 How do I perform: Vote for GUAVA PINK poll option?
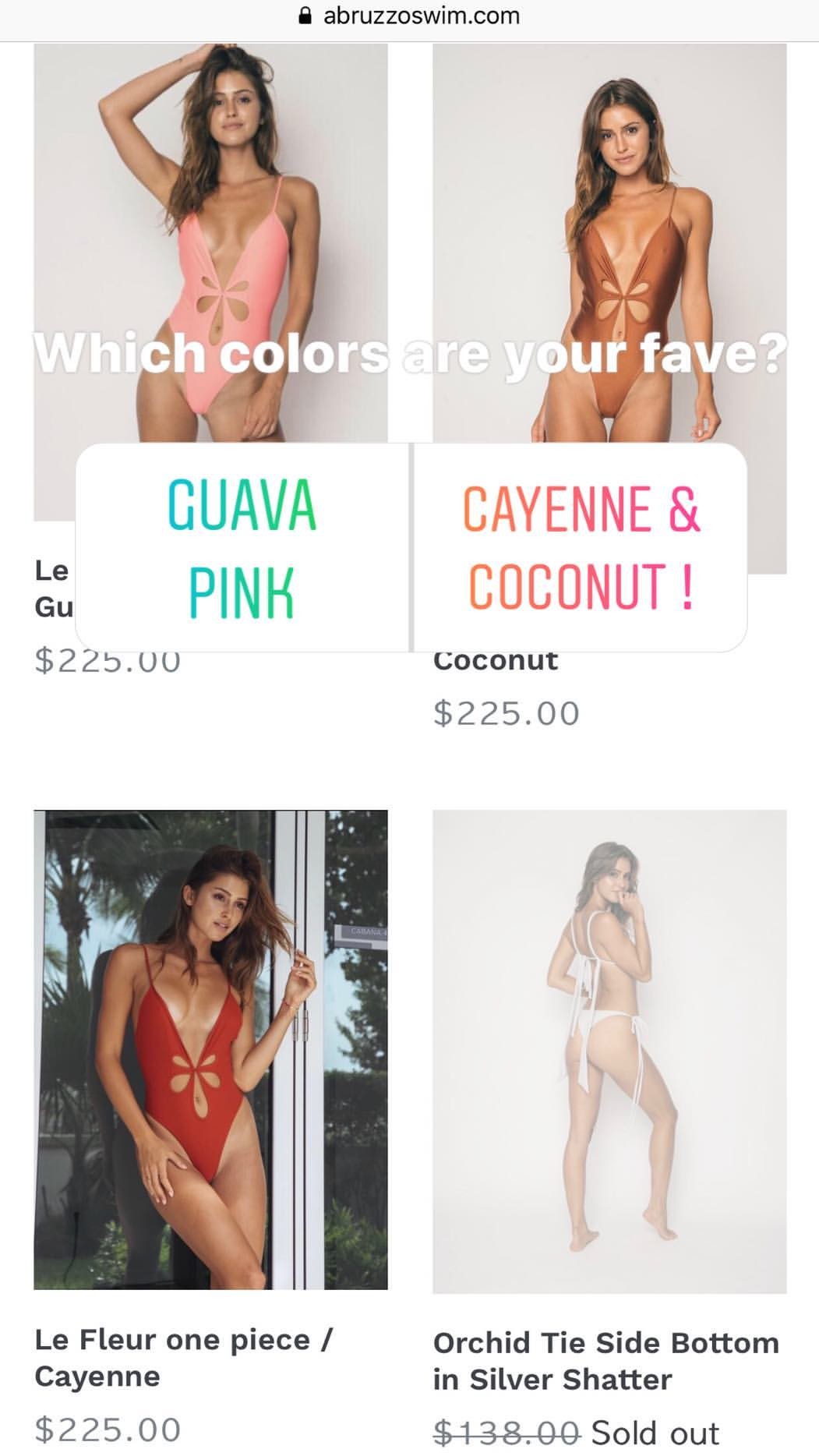(x=242, y=547)
